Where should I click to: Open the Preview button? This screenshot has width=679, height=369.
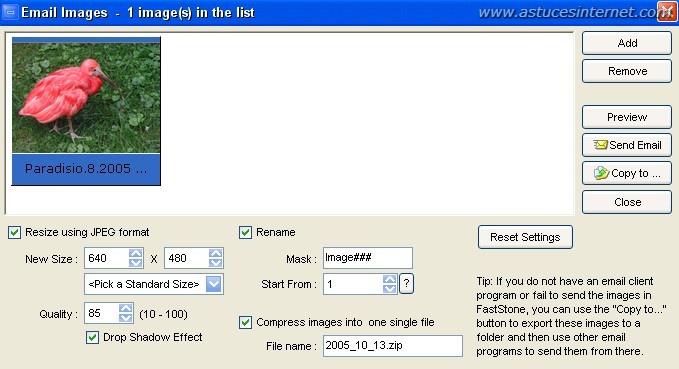pos(627,117)
